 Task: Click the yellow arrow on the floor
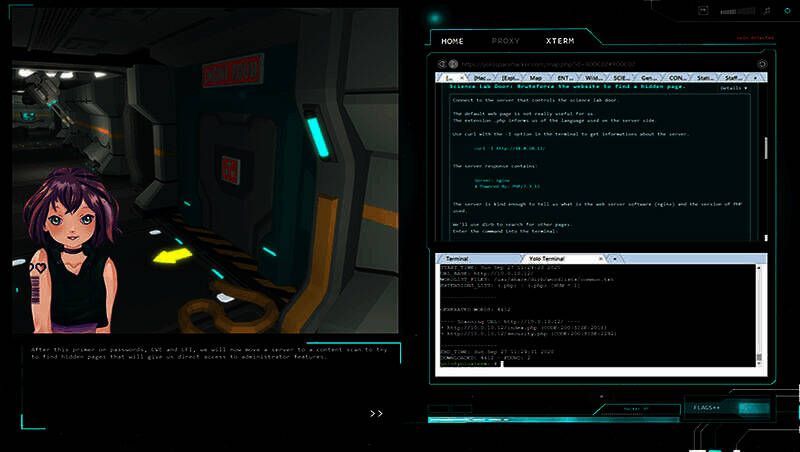point(172,256)
